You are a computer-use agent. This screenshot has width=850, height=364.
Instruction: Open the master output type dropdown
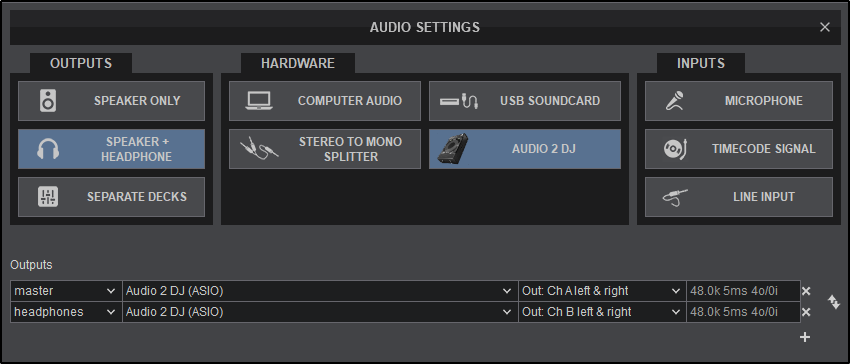(66, 291)
